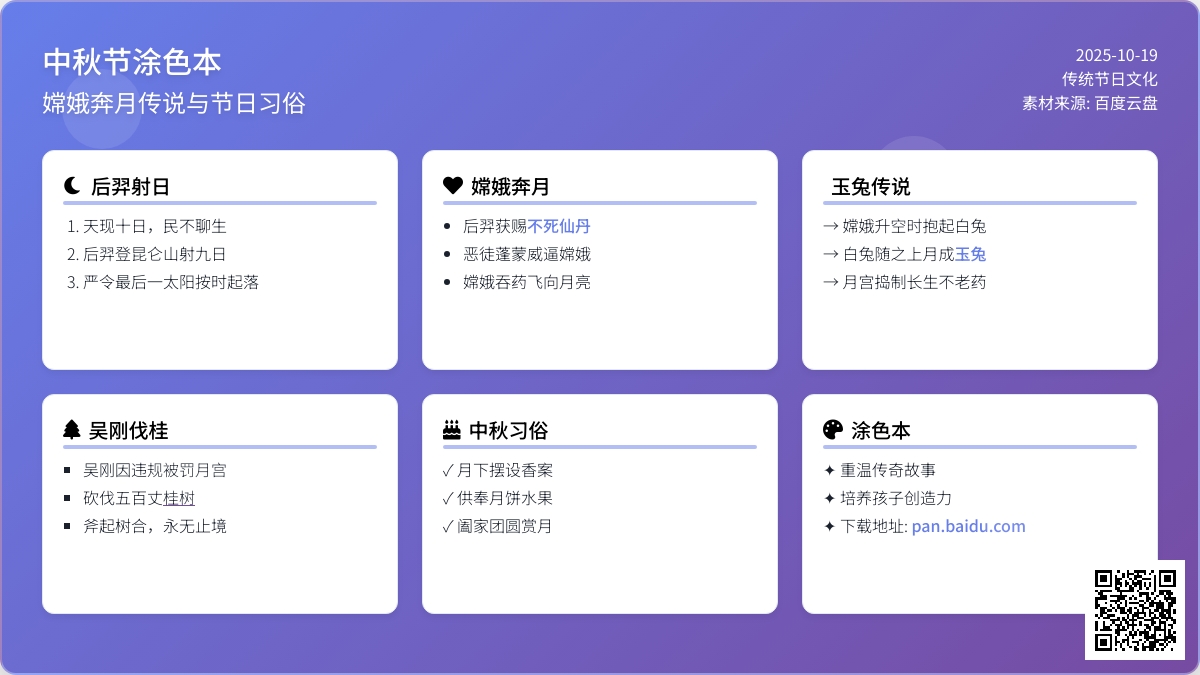Click the palette icon beside 涂色本
This screenshot has height=675, width=1200.
[x=832, y=430]
